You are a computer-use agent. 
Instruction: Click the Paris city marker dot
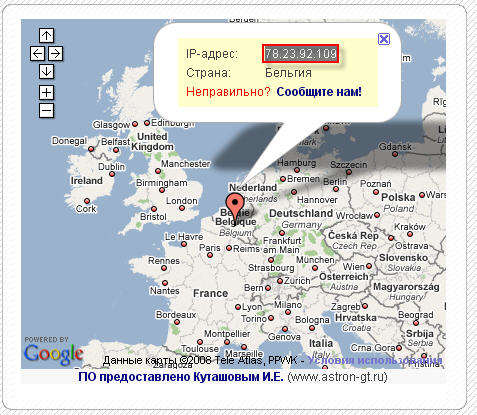210,255
